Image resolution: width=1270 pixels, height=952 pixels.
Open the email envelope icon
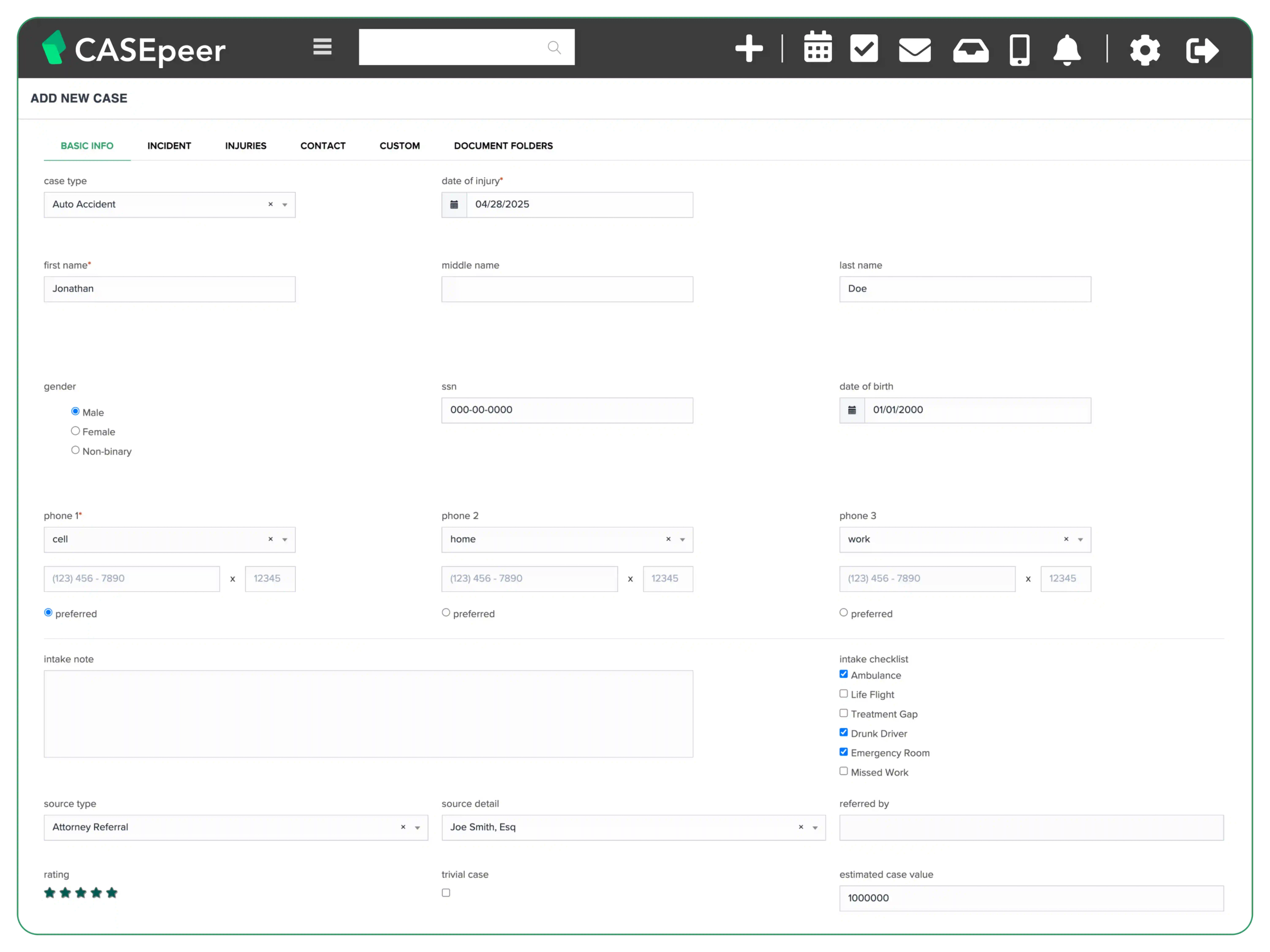click(x=914, y=49)
